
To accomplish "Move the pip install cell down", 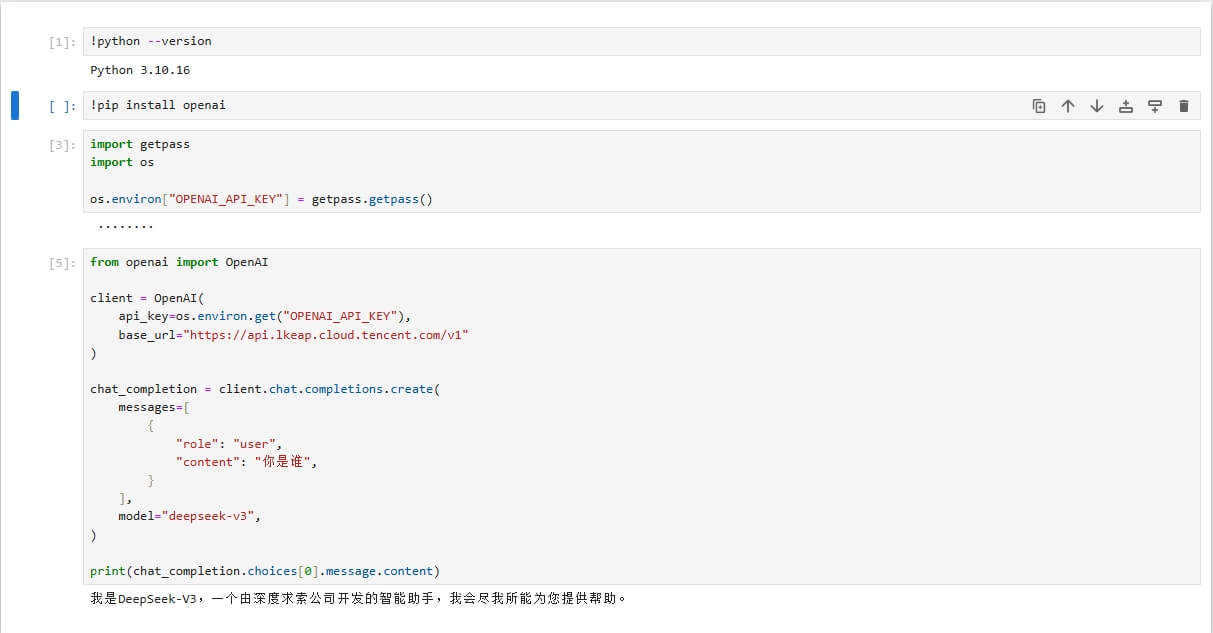I will (1096, 105).
